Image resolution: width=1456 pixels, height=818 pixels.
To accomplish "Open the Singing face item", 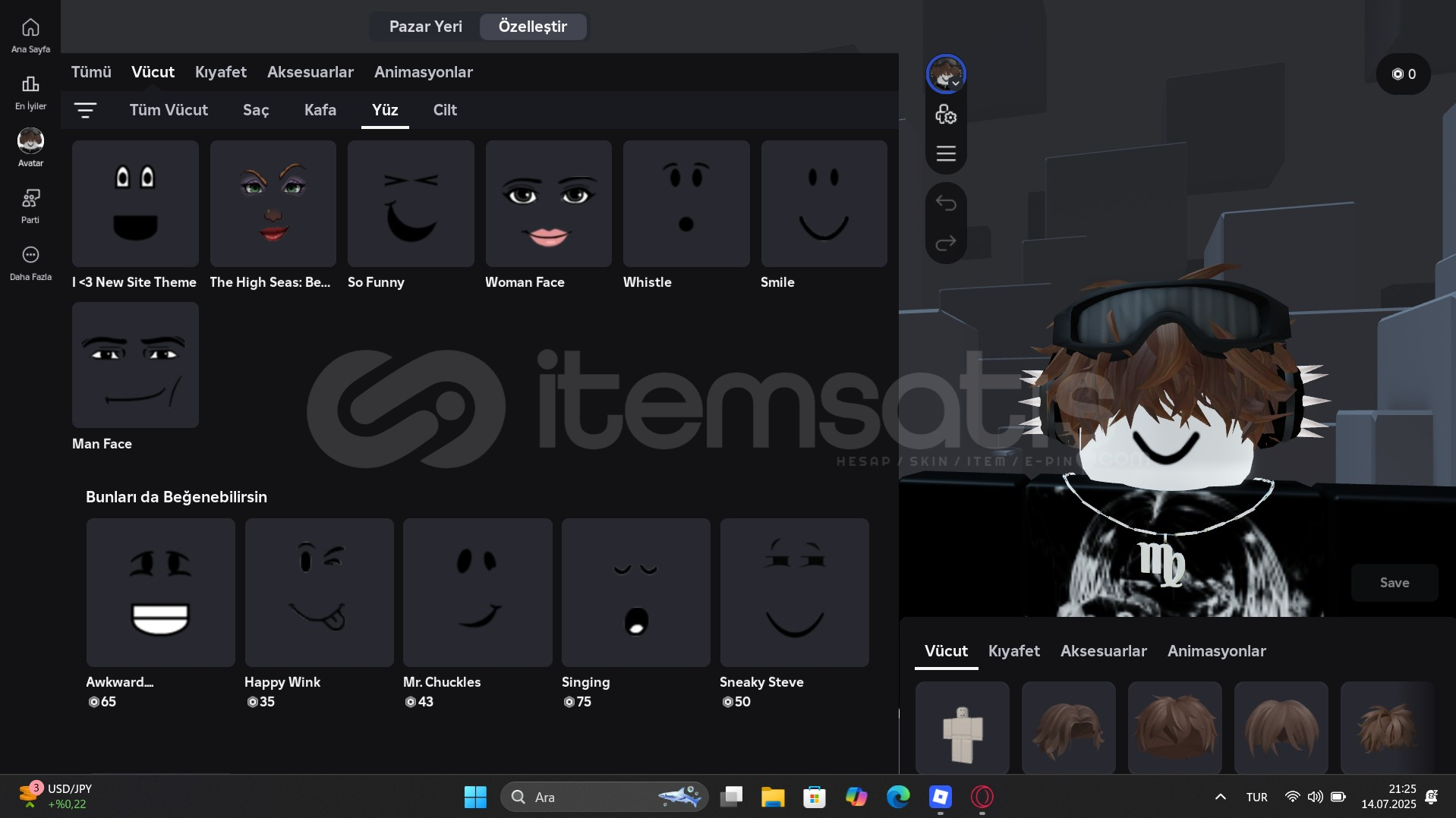I will pyautogui.click(x=636, y=593).
